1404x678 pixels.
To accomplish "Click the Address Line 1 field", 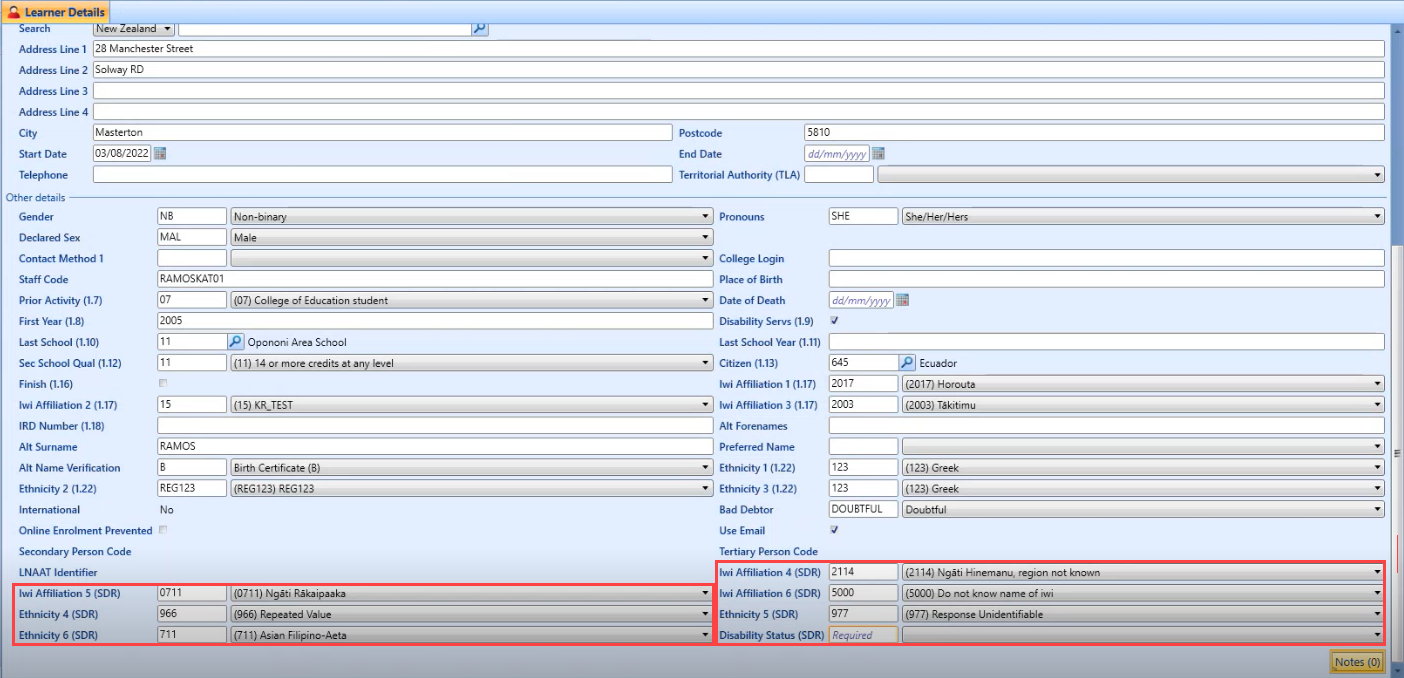I will click(738, 49).
